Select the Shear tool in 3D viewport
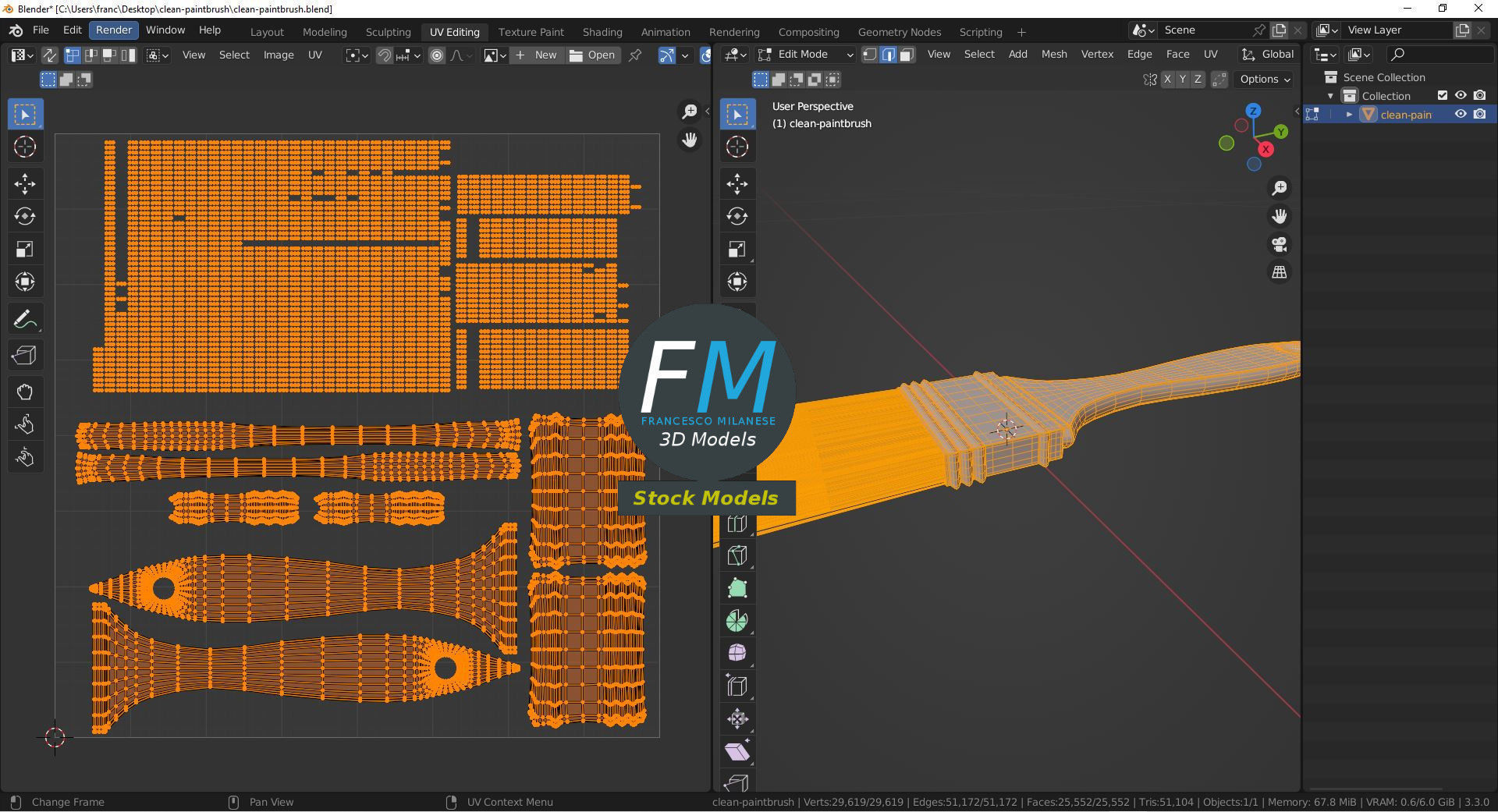This screenshot has height=812, width=1498. click(x=737, y=752)
